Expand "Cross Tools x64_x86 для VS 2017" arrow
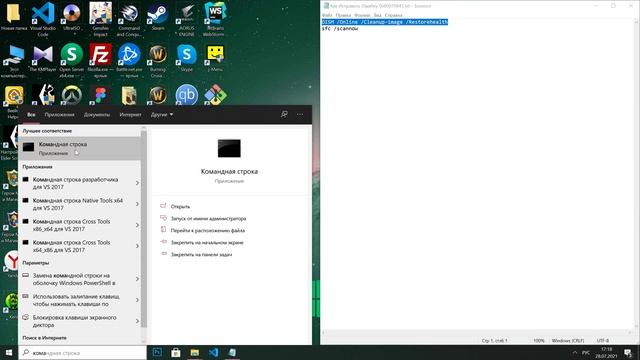The width and height of the screenshot is (640, 360). (137, 246)
